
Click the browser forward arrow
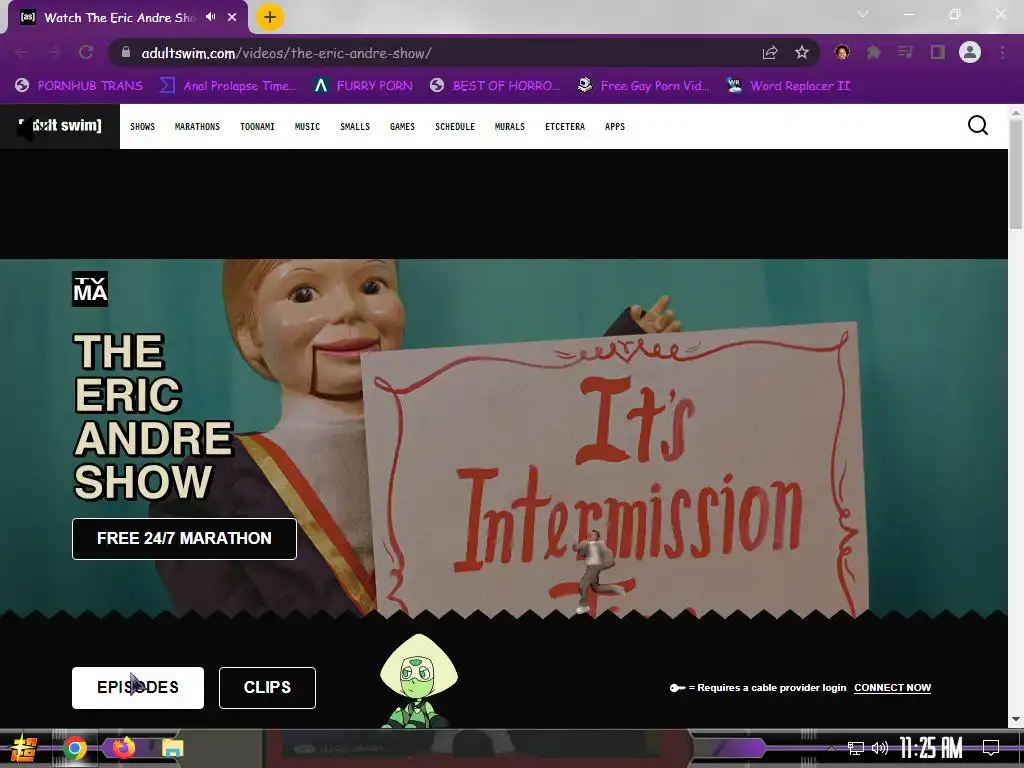(54, 53)
